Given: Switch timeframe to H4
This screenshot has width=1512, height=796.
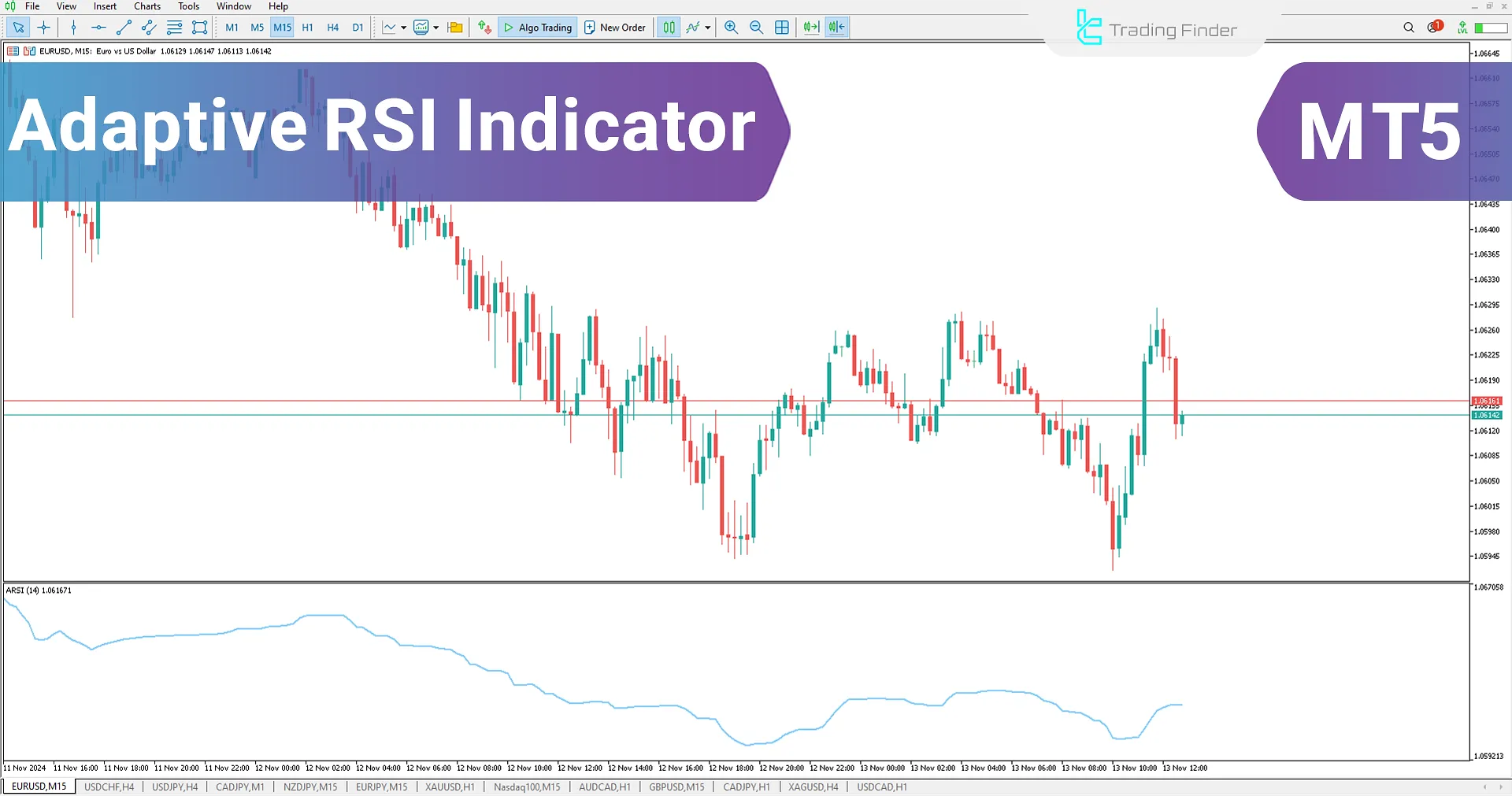Looking at the screenshot, I should coord(332,28).
